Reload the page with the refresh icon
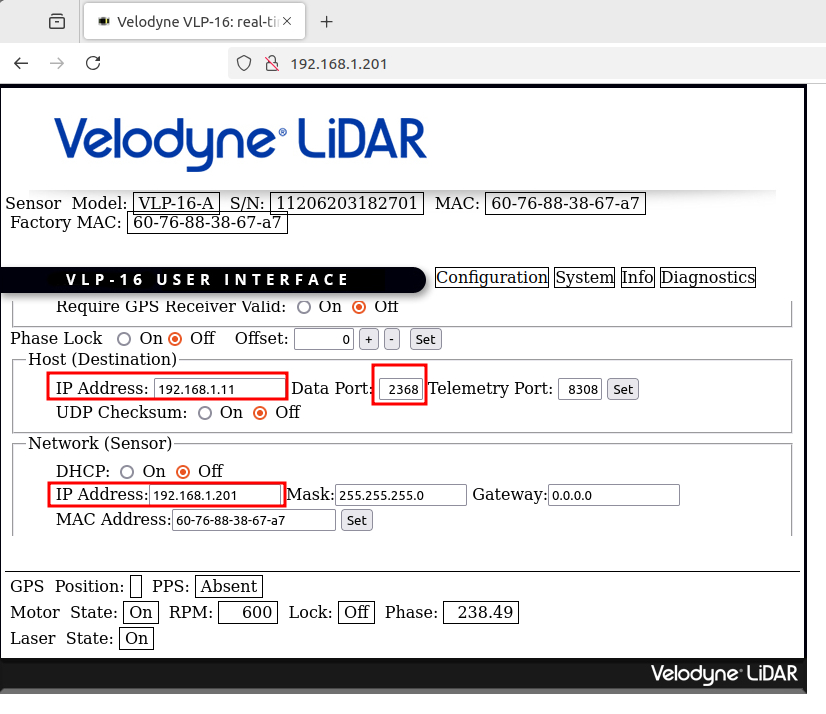Viewport: 826px width, 714px height. click(x=93, y=63)
